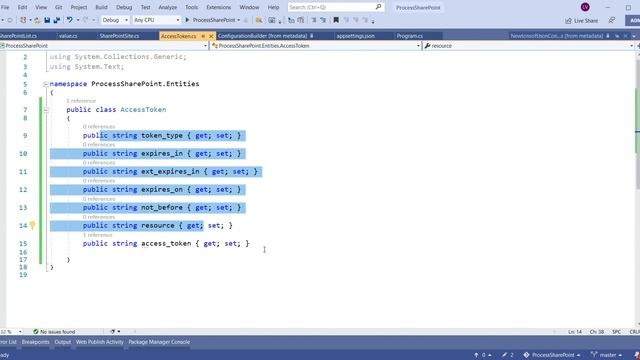Collapse the AccessToken class block
This screenshot has height=360, width=640.
[x=46, y=110]
